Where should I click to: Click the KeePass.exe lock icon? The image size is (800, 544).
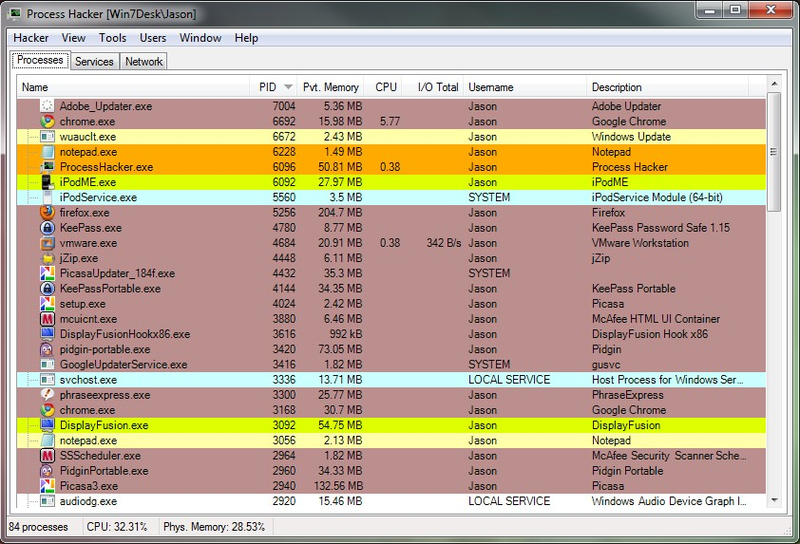pos(47,228)
